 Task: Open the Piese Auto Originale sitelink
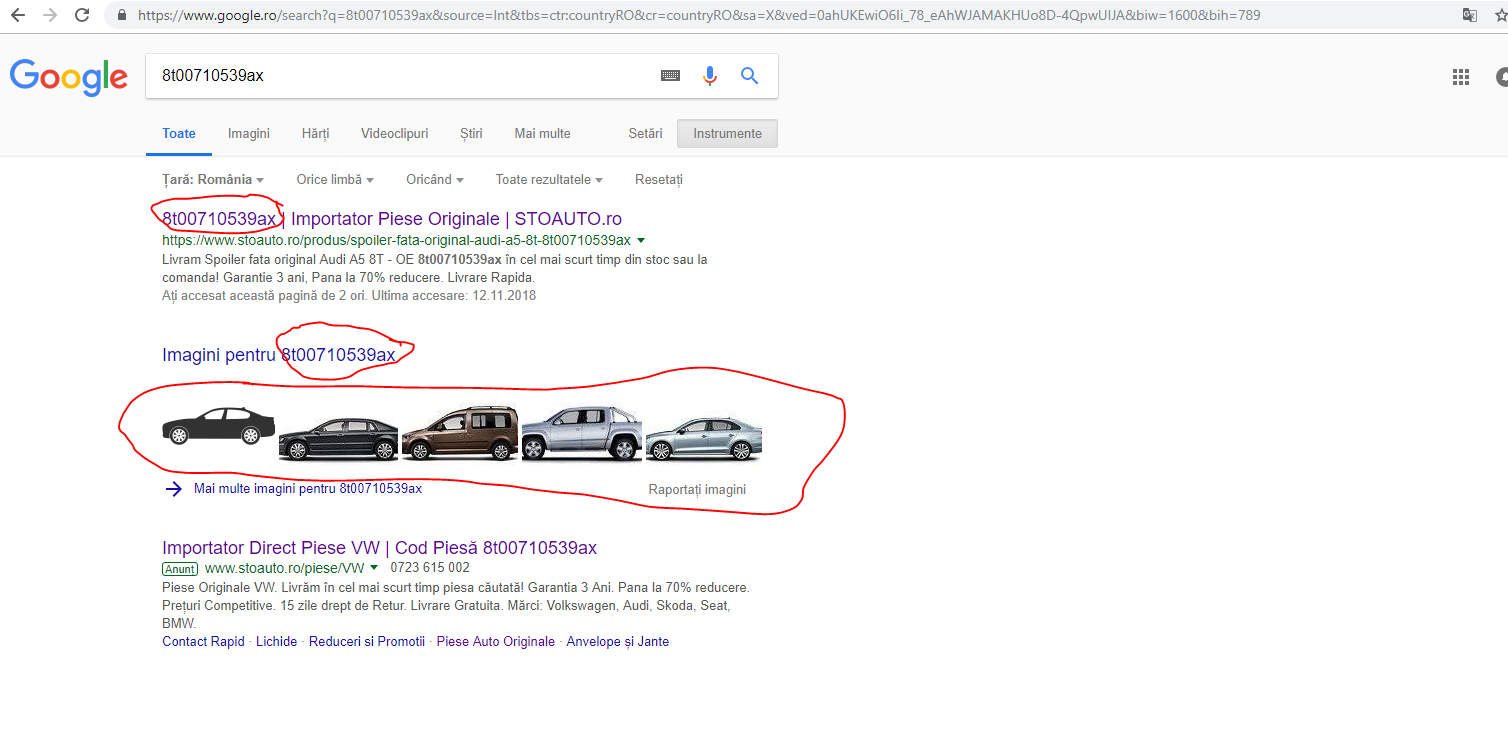pos(496,642)
